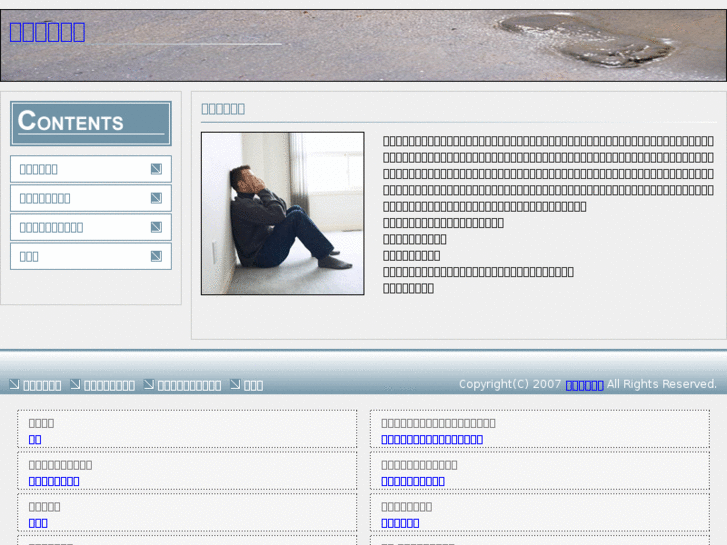
Task: Open the first footer navigation link
Action: pyautogui.click(x=42, y=385)
